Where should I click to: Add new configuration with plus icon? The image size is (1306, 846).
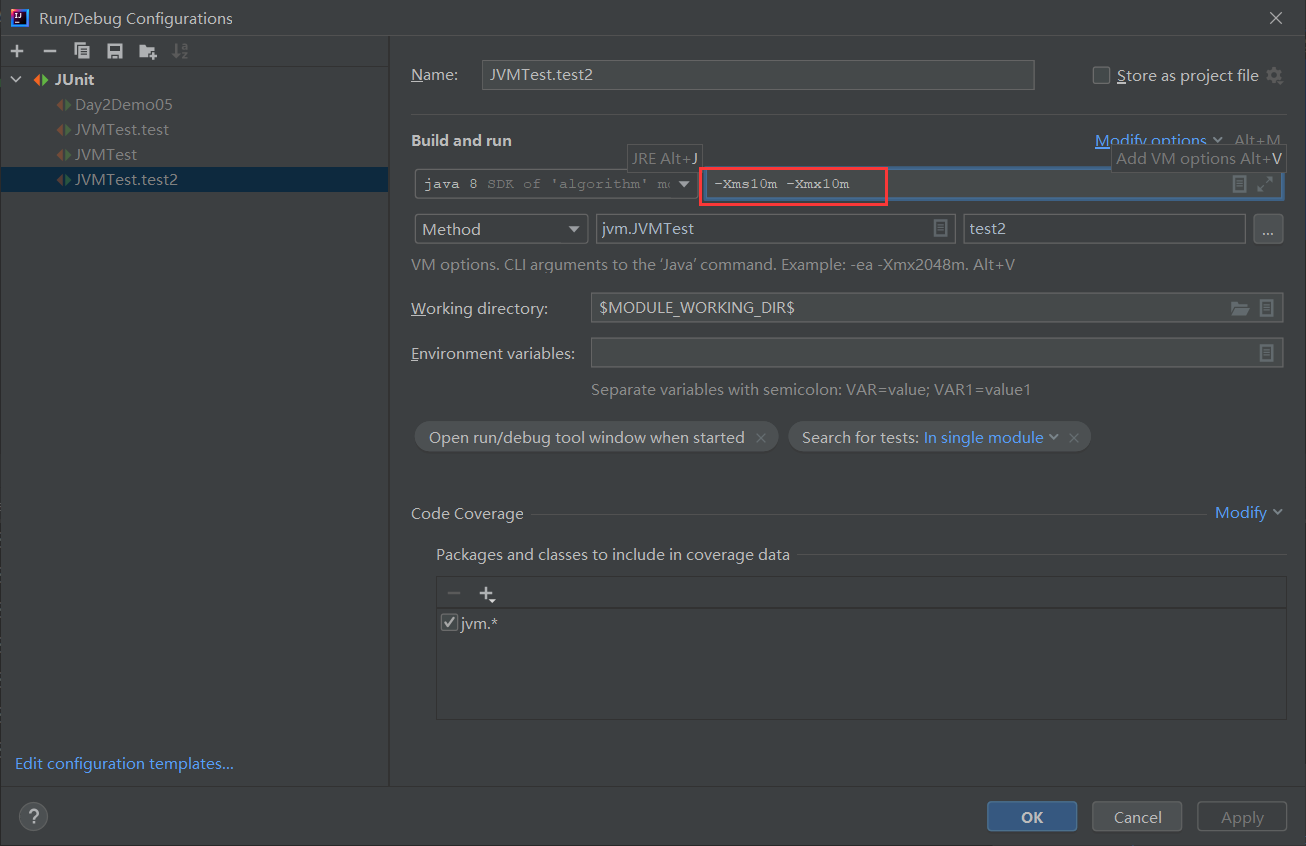click(17, 51)
